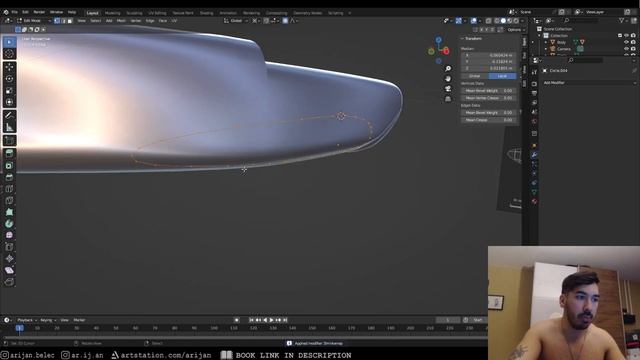
Task: Open the Options dropdown in viewport
Action: point(516,30)
